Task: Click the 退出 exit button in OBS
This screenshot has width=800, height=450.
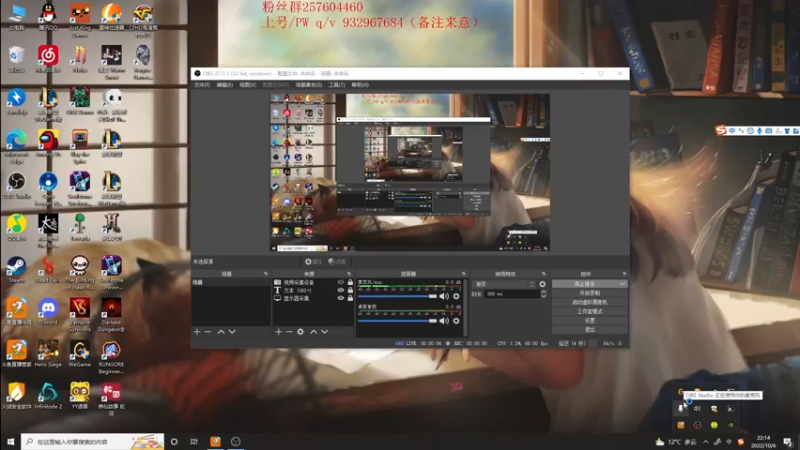Action: 590,330
